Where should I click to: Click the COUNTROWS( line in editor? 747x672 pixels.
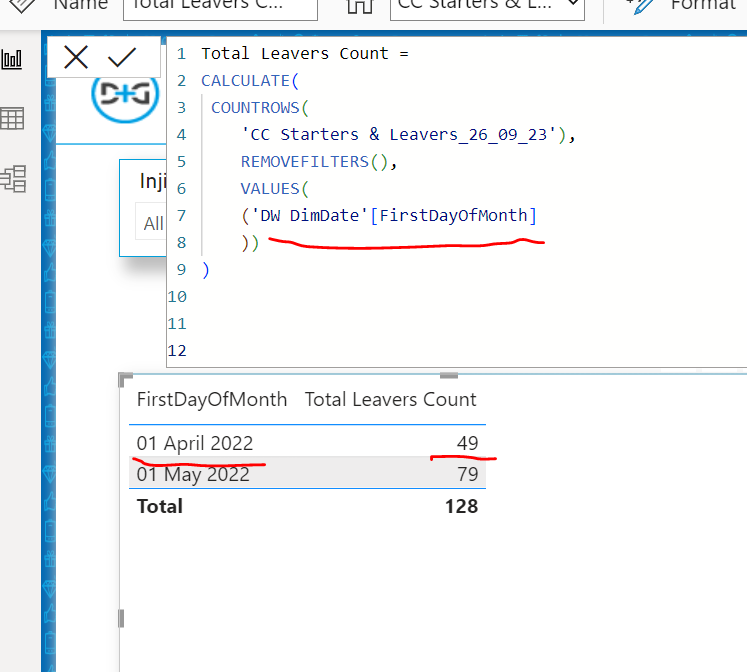tap(260, 108)
